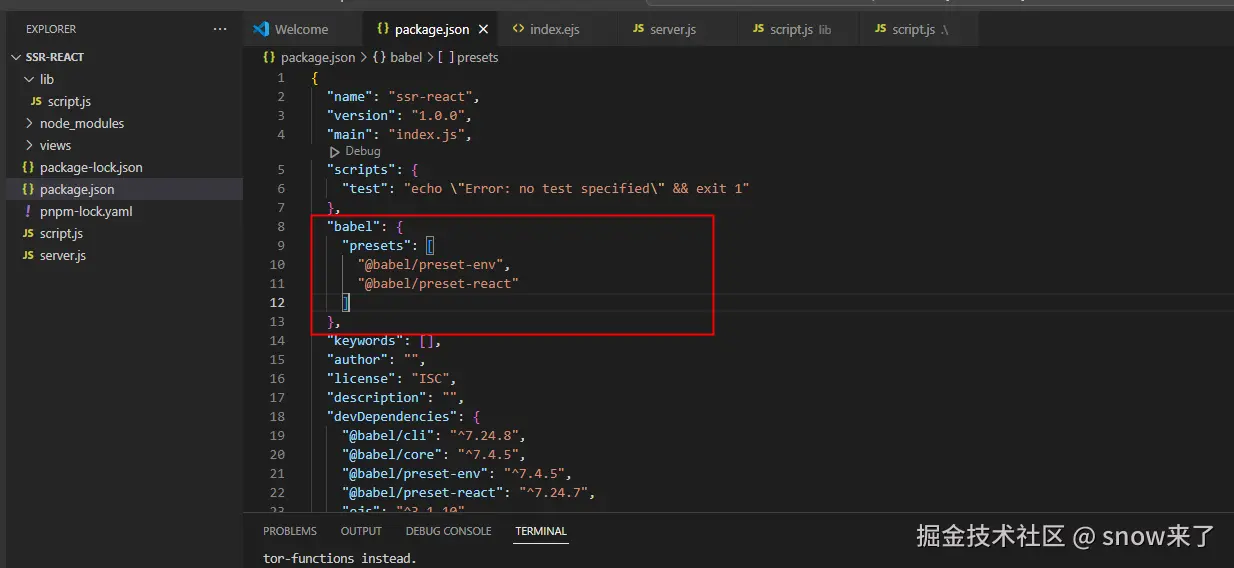Open pnpm-lock.yaml file
Image resolution: width=1234 pixels, height=568 pixels.
click(86, 211)
